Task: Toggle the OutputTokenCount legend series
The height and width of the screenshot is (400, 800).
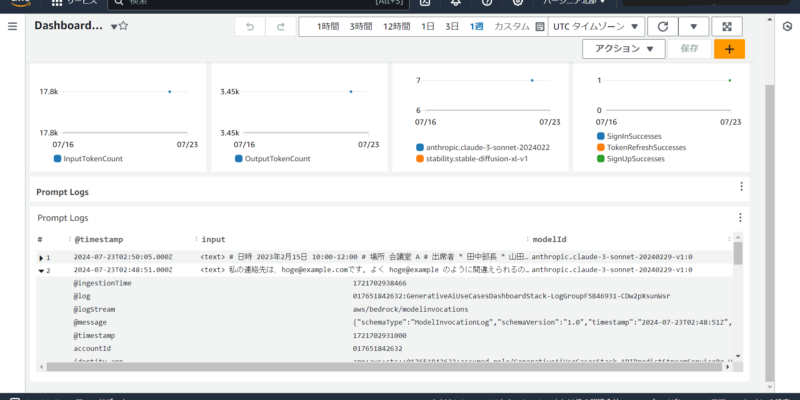Action: (x=267, y=158)
